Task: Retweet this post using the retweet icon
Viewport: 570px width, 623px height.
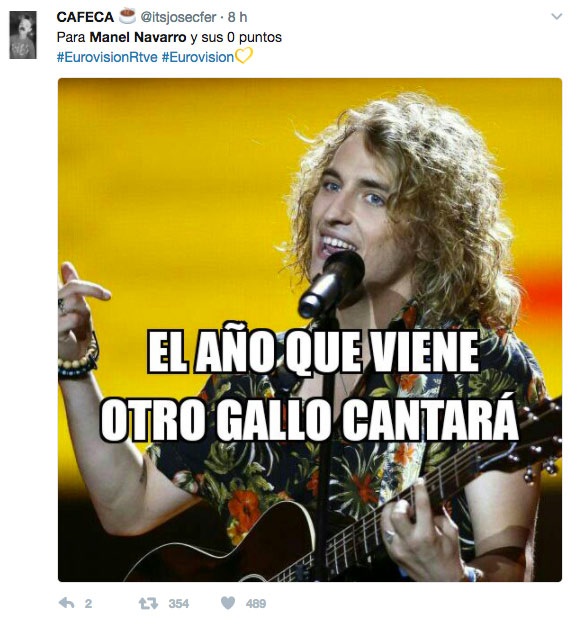Action: 148,604
